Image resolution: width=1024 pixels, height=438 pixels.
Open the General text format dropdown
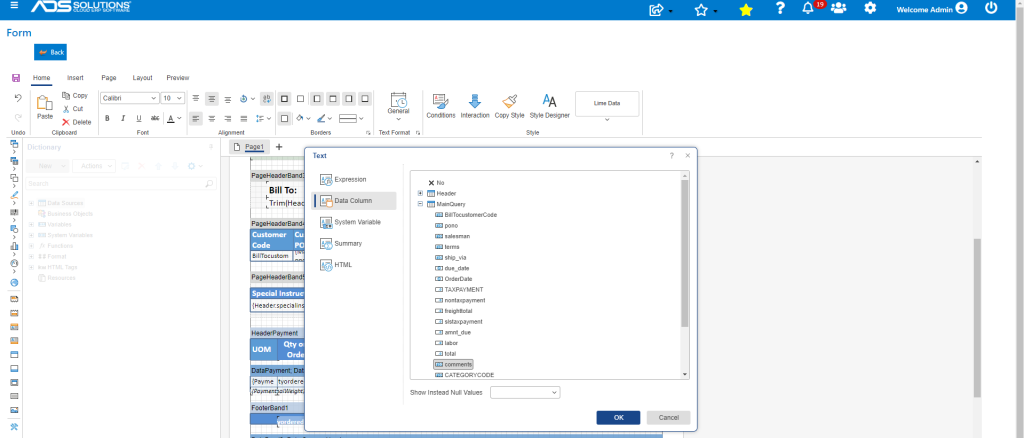pos(398,106)
